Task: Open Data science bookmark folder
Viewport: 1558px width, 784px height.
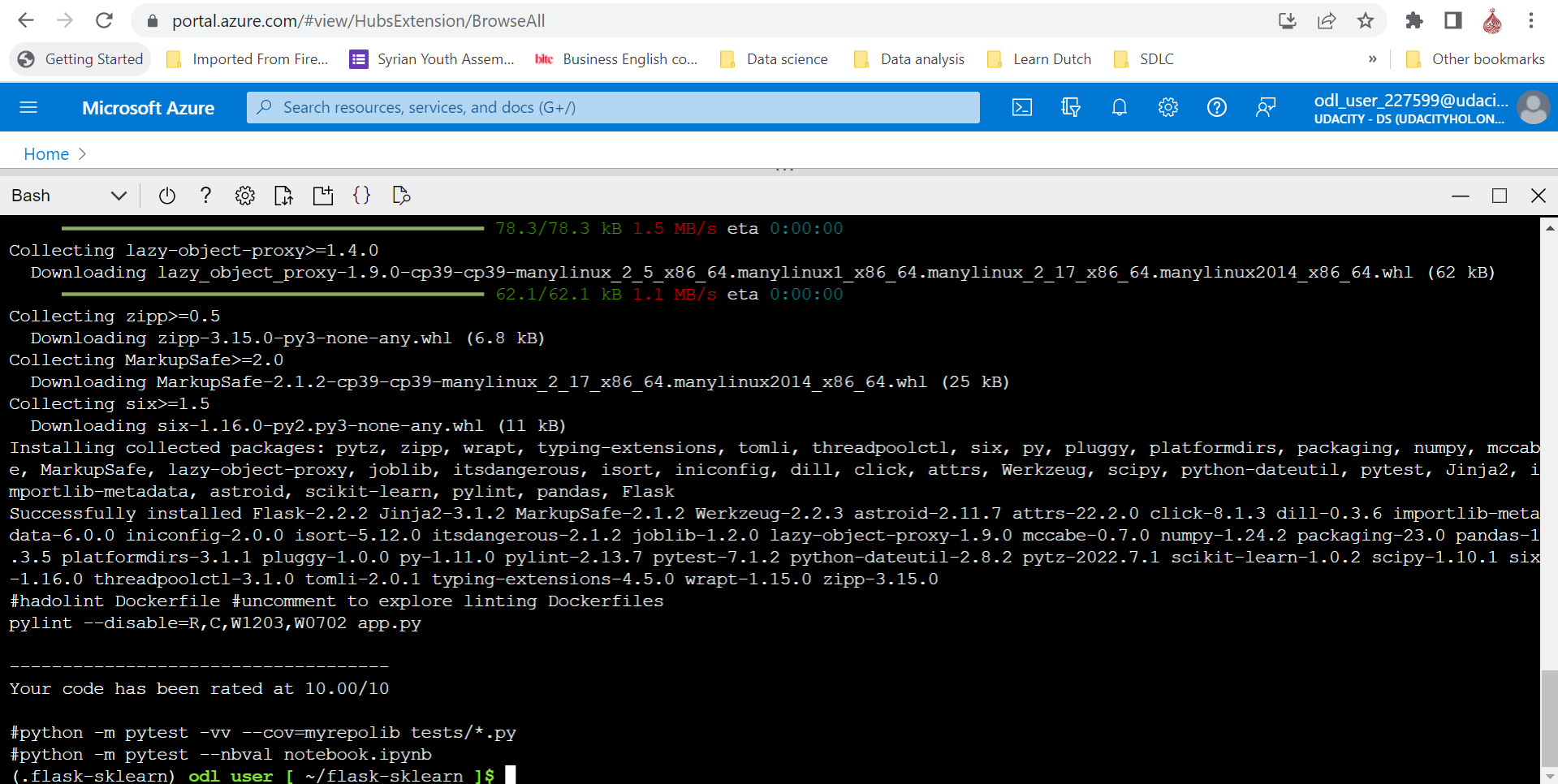Action: point(775,59)
